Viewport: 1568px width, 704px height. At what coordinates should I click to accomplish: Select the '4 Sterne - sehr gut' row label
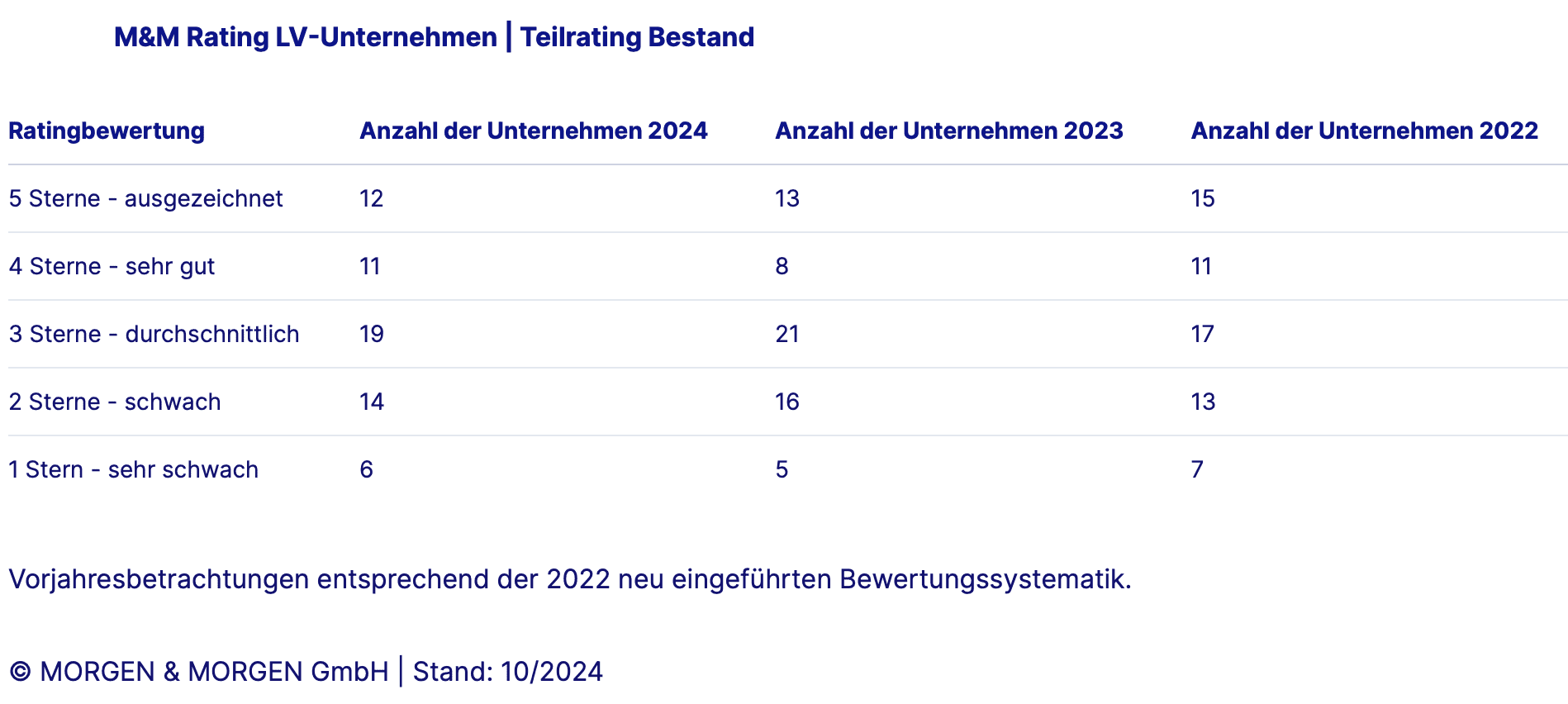pos(112,266)
